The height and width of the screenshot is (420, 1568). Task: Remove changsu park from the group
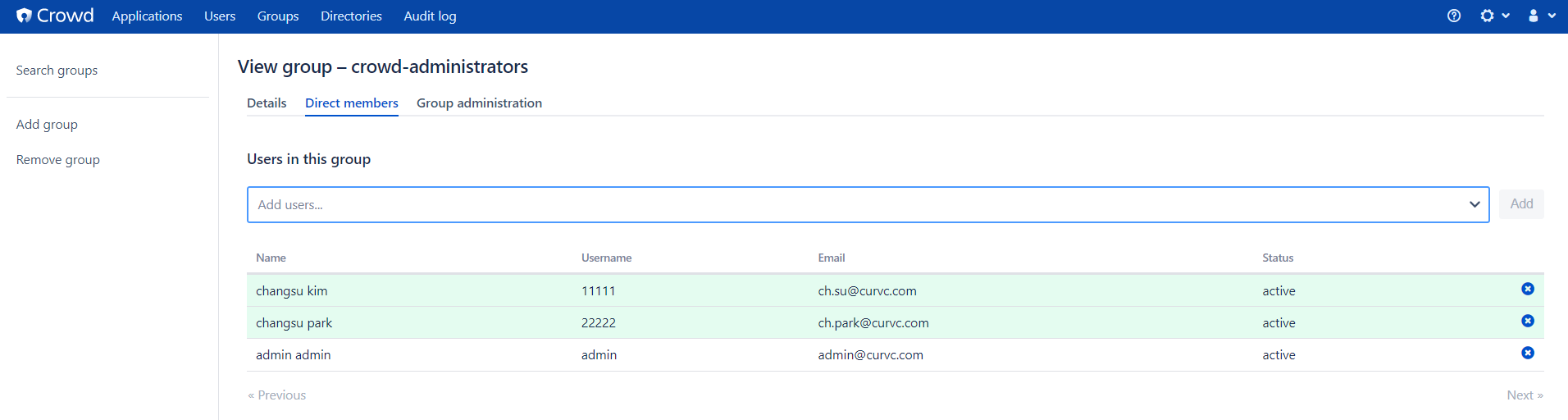pos(1528,321)
